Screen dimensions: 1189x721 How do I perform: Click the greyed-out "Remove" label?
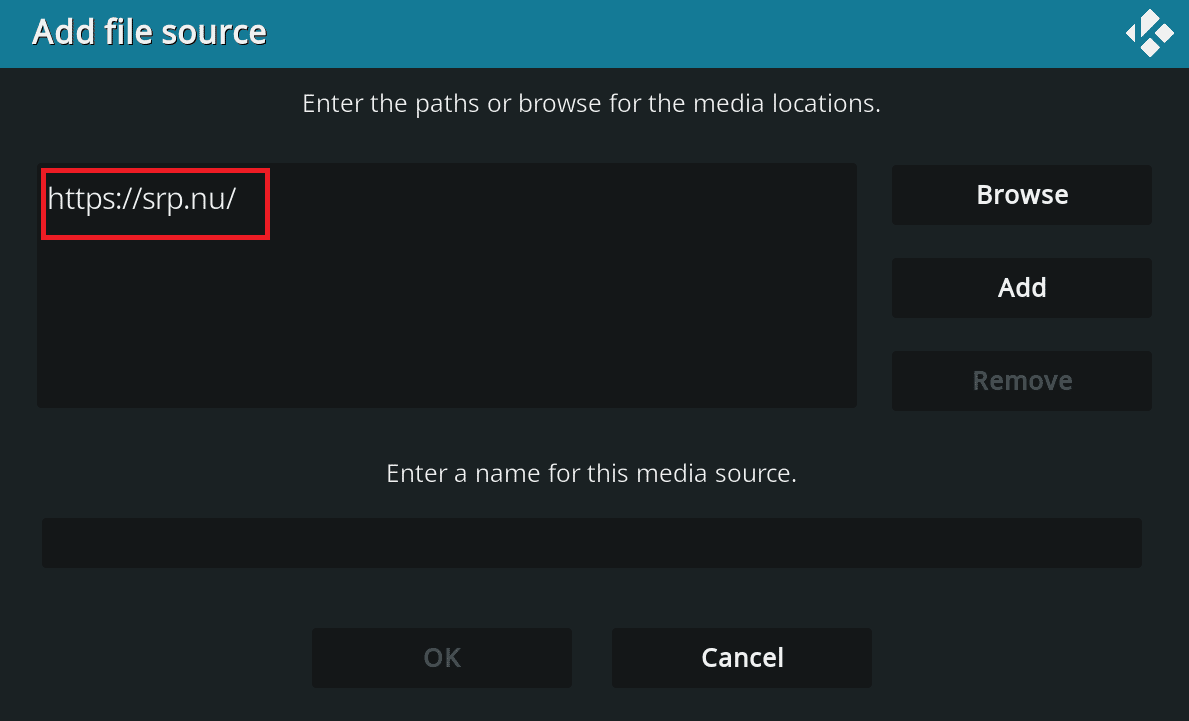1022,381
